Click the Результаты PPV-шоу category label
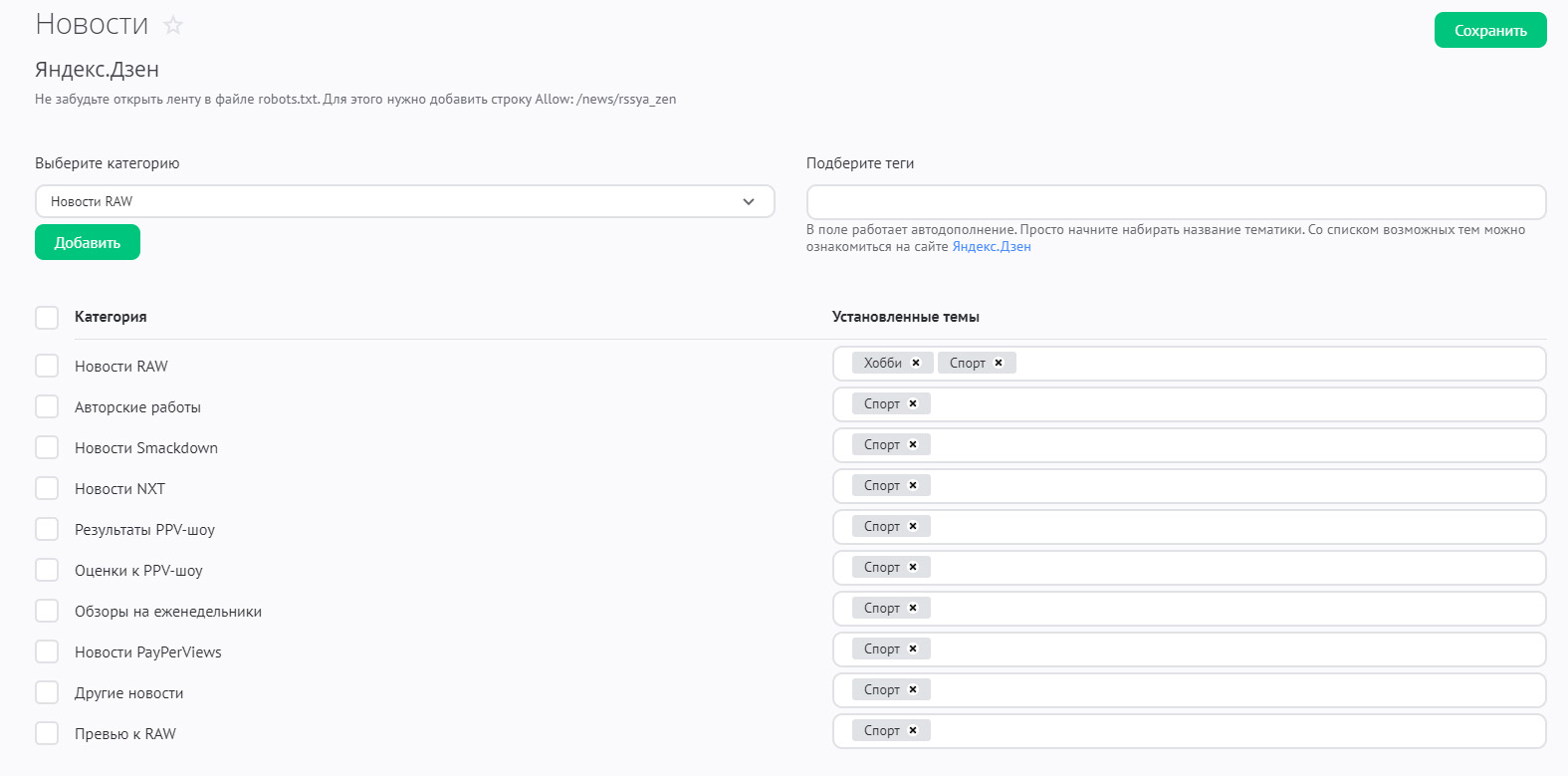This screenshot has width=1568, height=776. (x=144, y=530)
